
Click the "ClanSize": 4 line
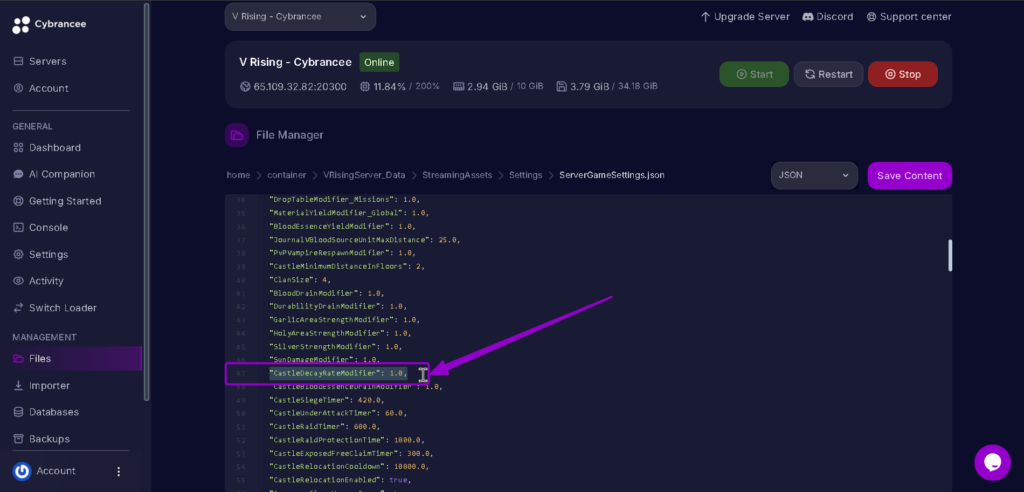[300, 280]
